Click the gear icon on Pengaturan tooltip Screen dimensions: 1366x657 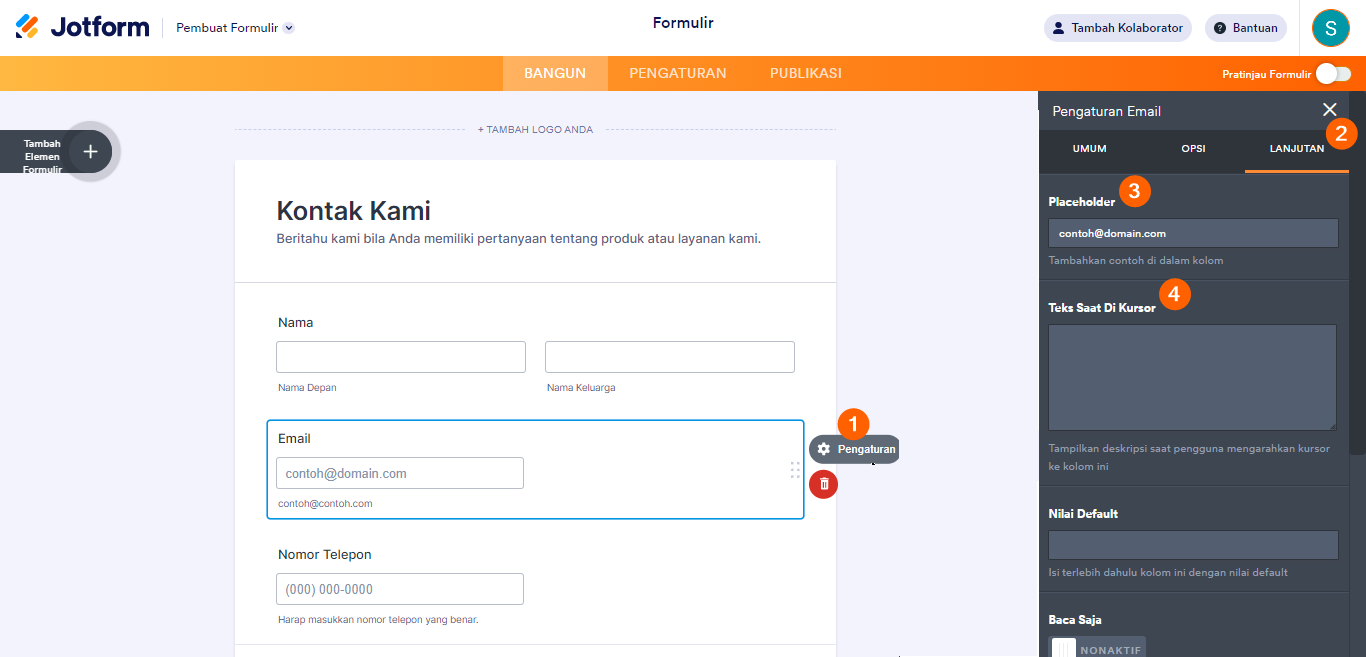(823, 449)
